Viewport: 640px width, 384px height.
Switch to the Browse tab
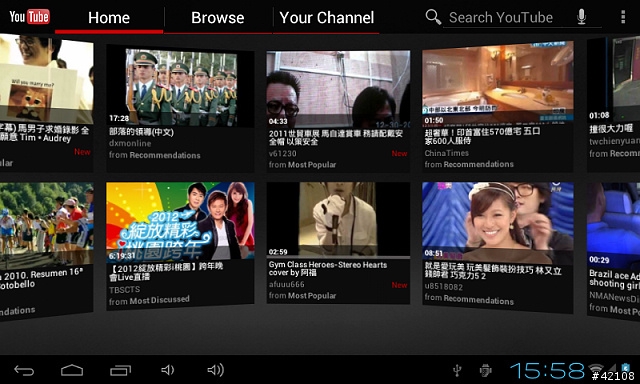218,18
